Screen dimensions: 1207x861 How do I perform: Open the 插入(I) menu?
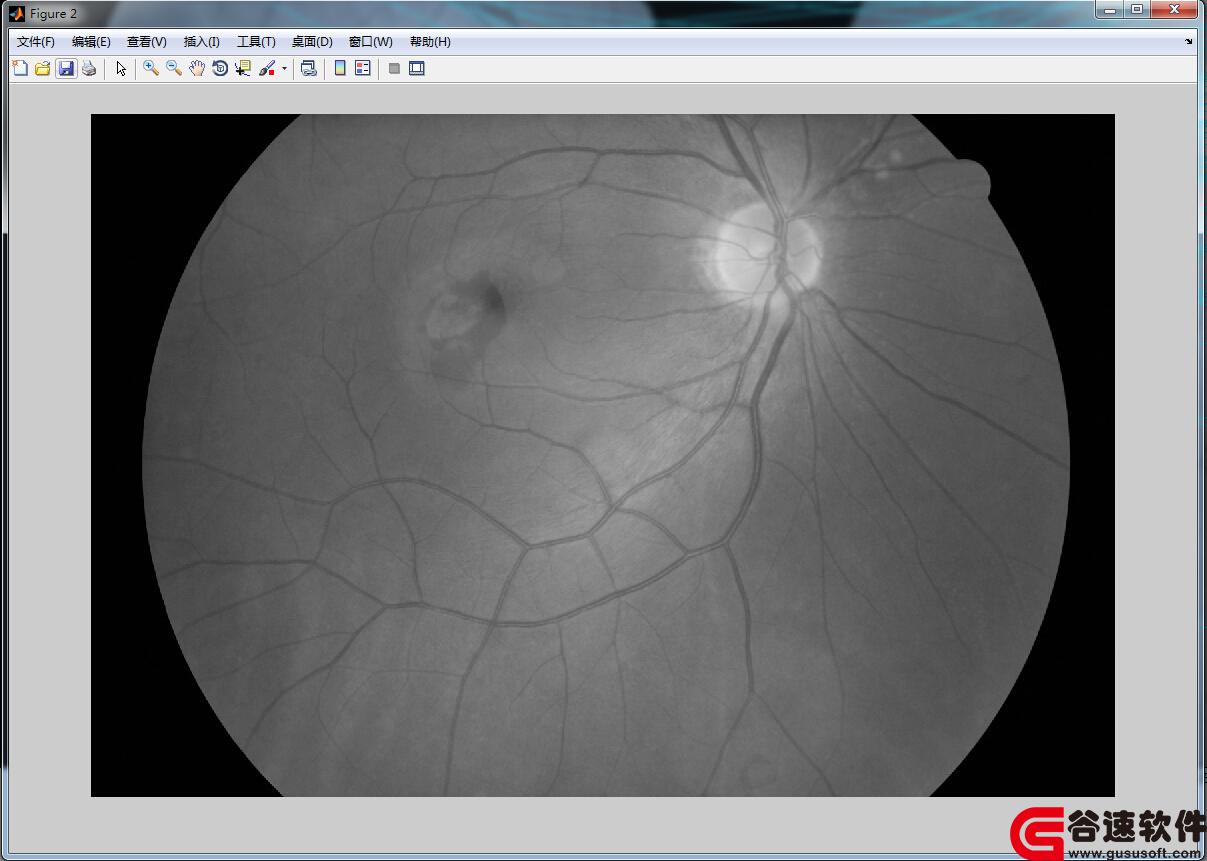(x=202, y=42)
